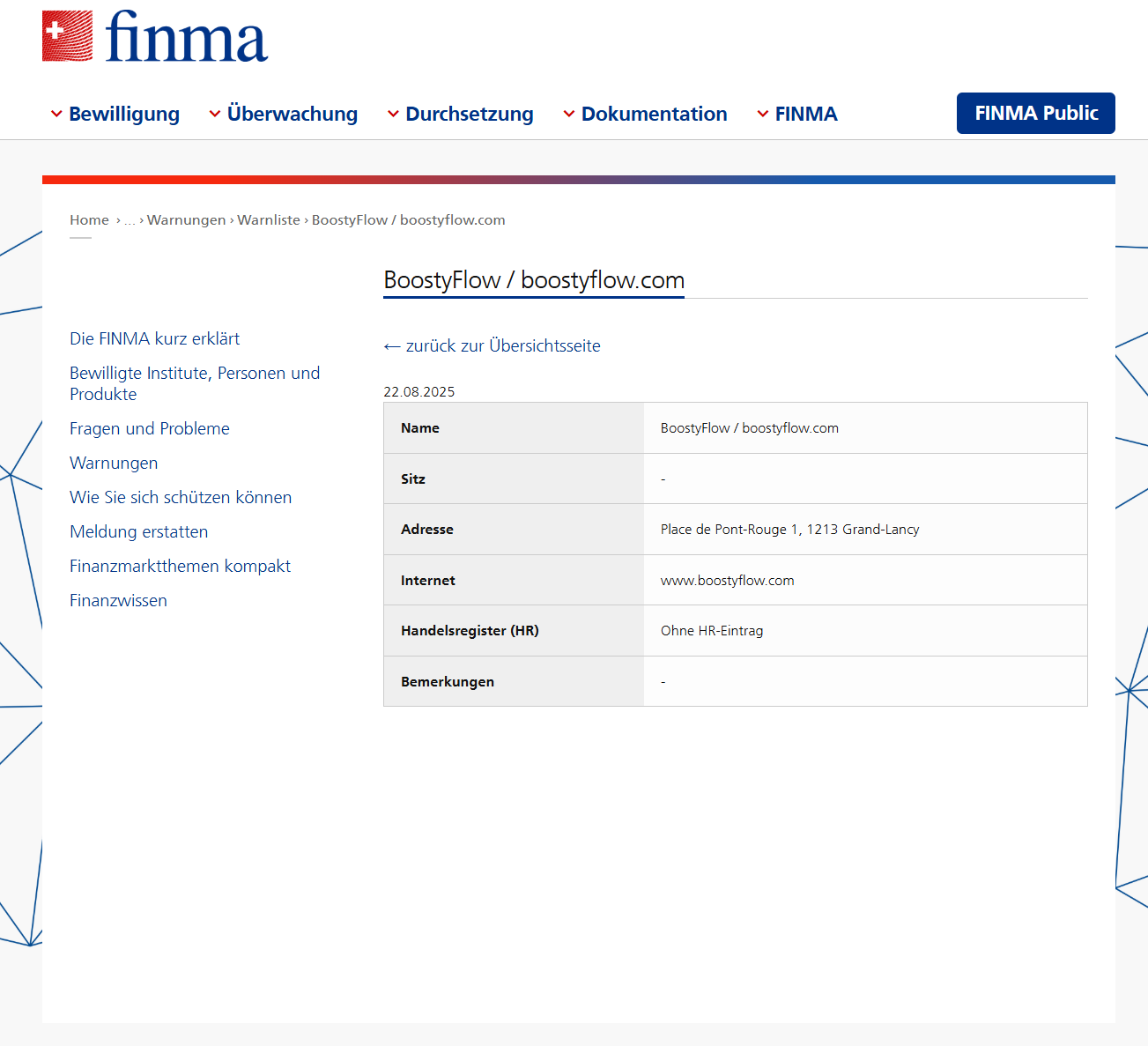Open Warnungen in the breadcrumb

tap(187, 220)
